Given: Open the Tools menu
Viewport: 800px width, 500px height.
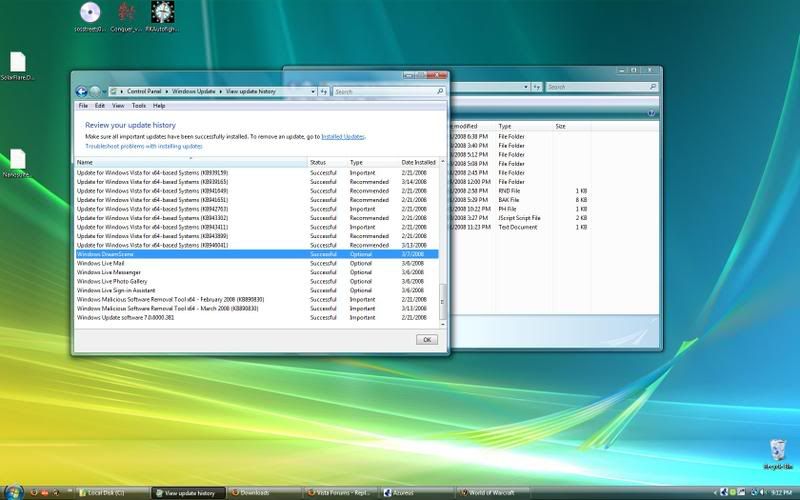Looking at the screenshot, I should coord(139,106).
